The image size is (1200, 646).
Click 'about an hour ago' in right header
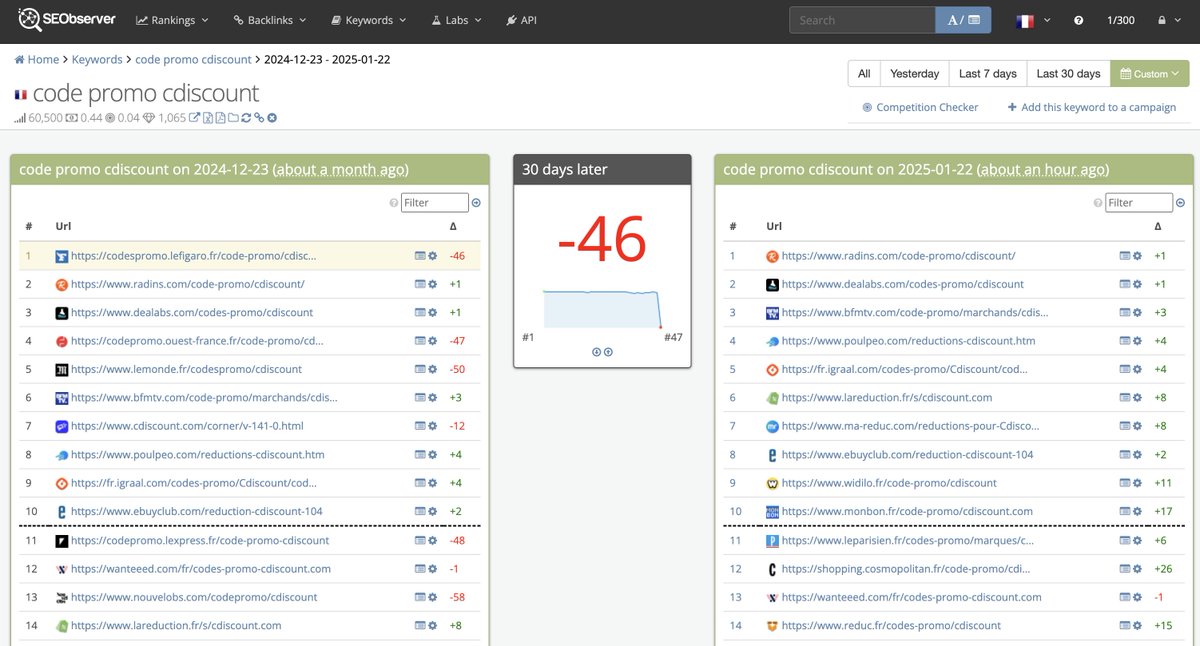pyautogui.click(x=1044, y=170)
